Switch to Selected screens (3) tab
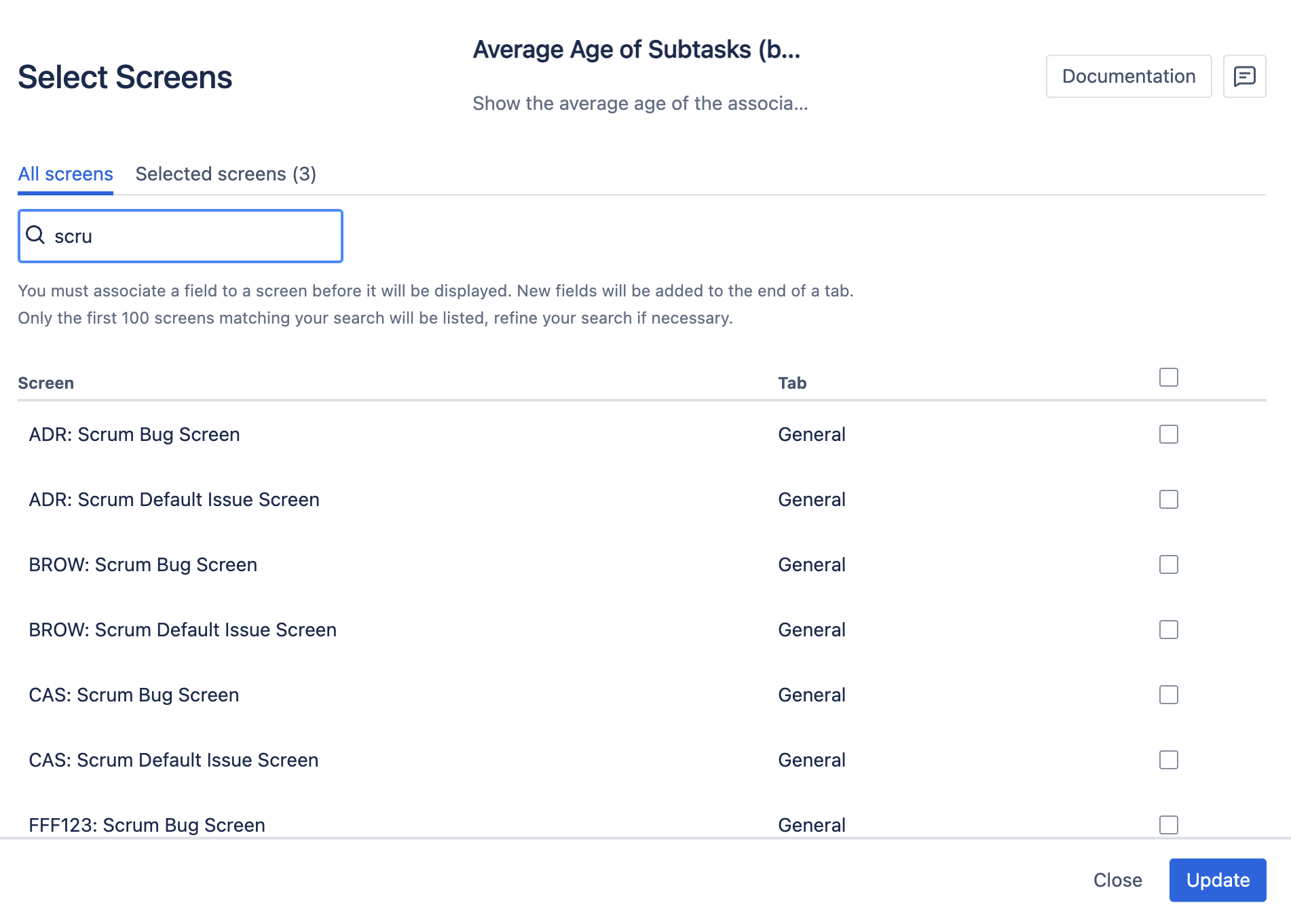This screenshot has height=924, width=1291. point(225,174)
